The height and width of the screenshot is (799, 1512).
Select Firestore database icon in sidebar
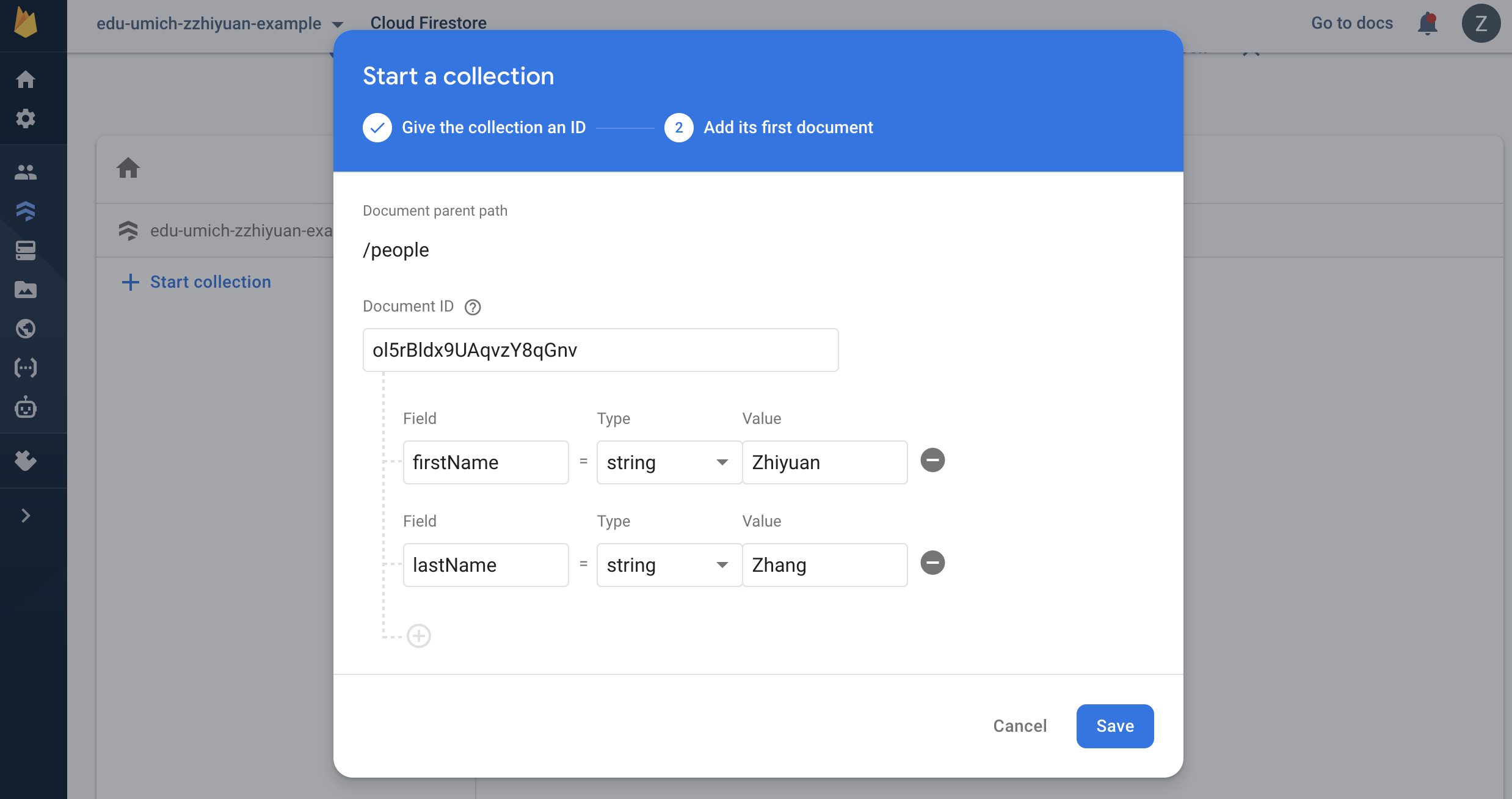pyautogui.click(x=26, y=211)
